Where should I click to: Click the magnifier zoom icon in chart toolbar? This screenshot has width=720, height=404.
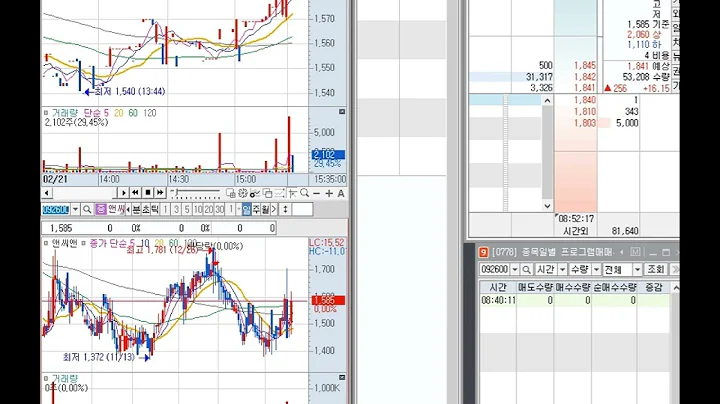tap(304, 193)
